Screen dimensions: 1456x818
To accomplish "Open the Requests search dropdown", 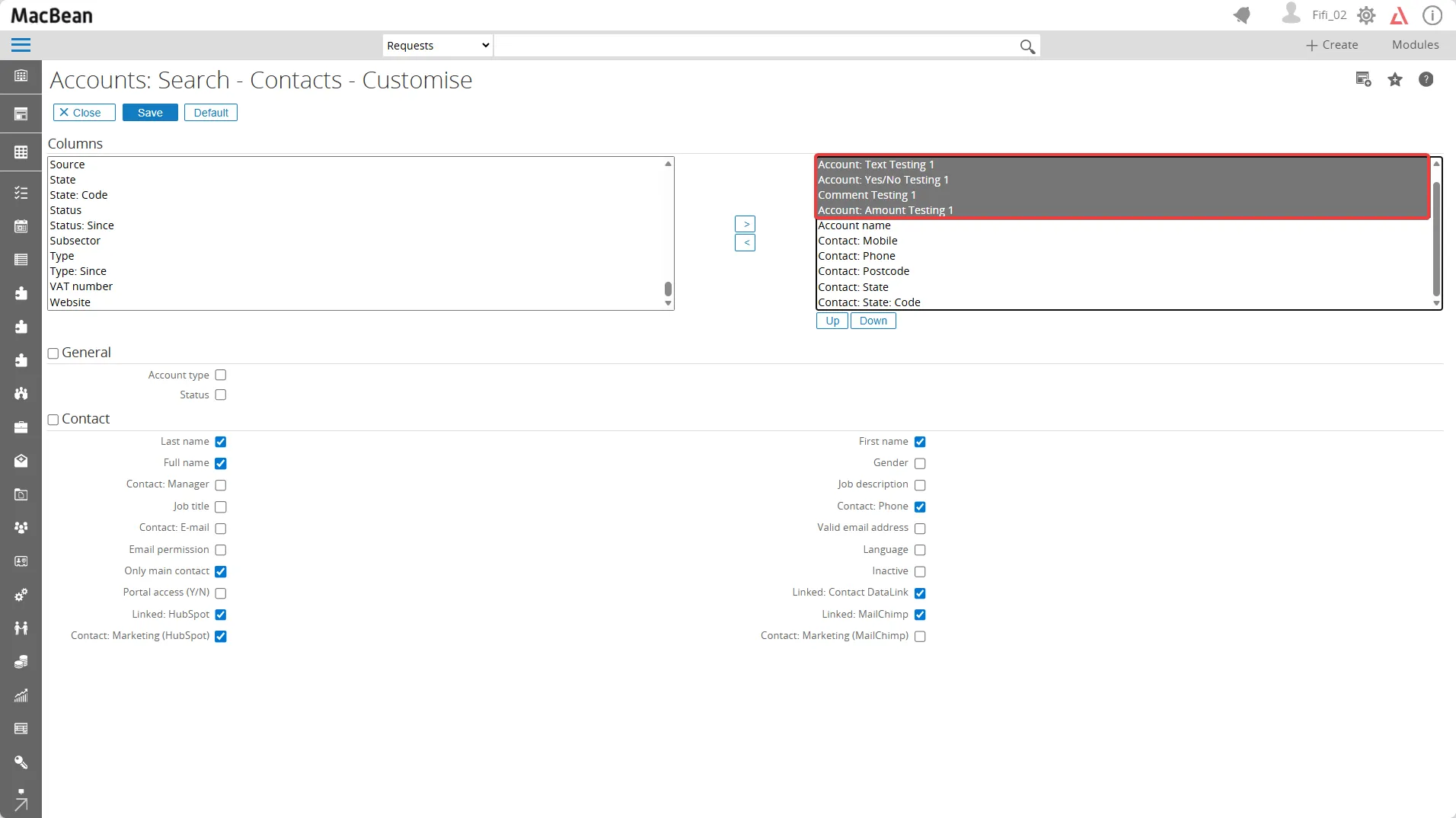I will click(438, 46).
